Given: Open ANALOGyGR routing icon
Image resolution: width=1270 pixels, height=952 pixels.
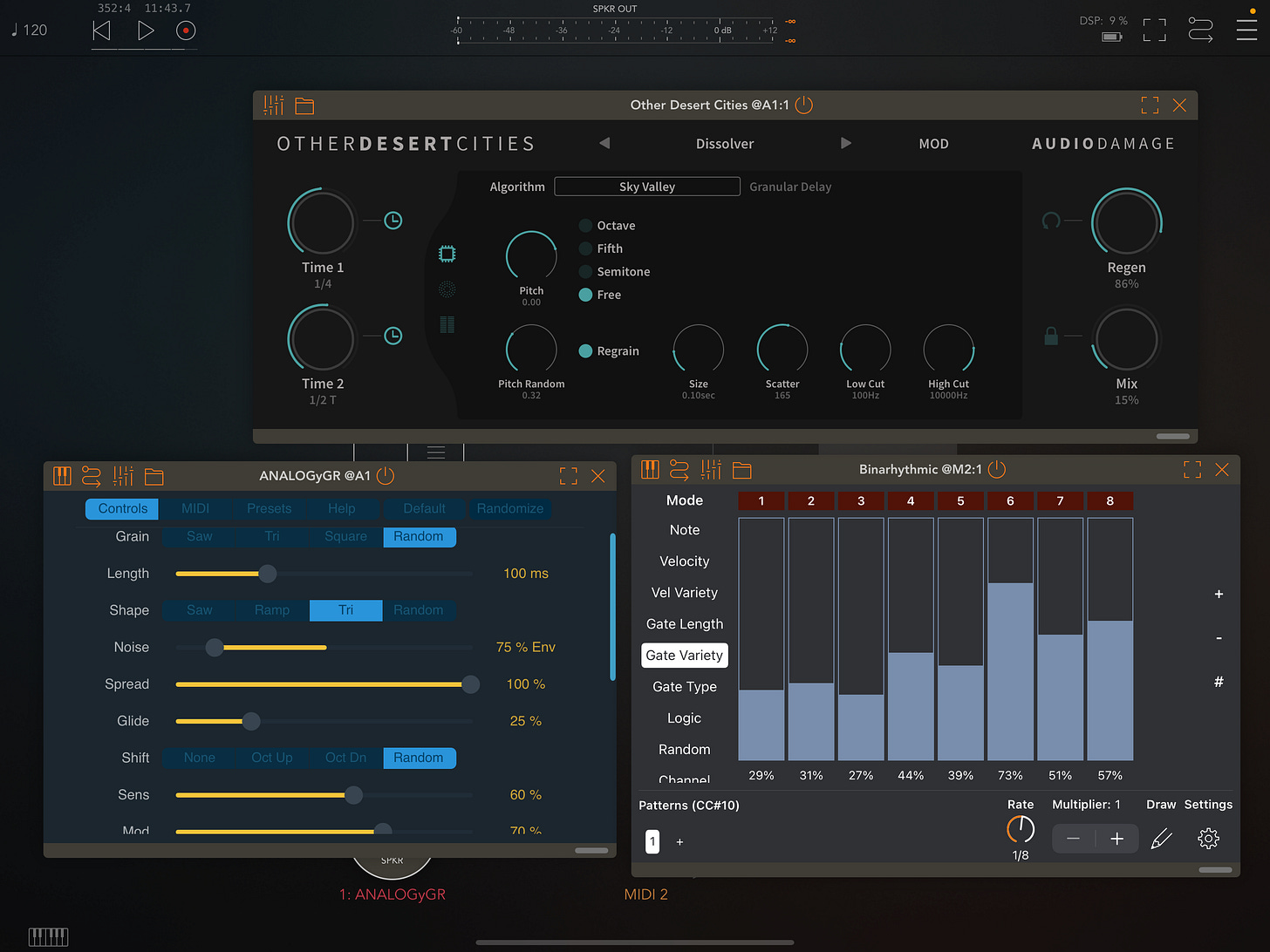Looking at the screenshot, I should pos(92,476).
